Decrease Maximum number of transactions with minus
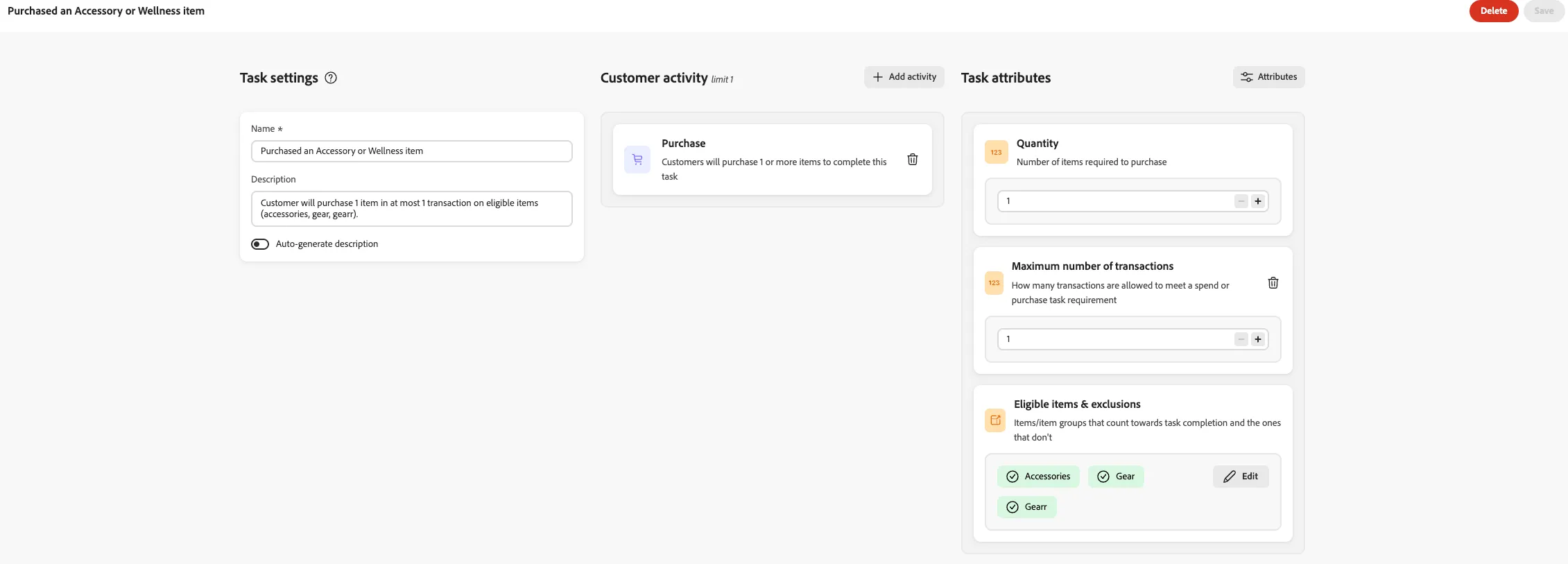 pos(1241,339)
